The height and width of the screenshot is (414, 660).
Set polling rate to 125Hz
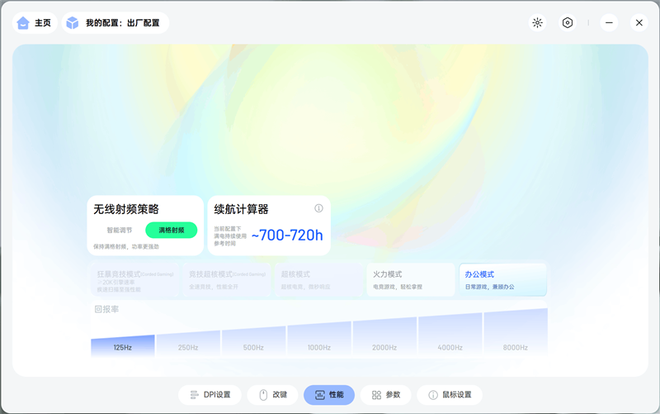coord(122,347)
